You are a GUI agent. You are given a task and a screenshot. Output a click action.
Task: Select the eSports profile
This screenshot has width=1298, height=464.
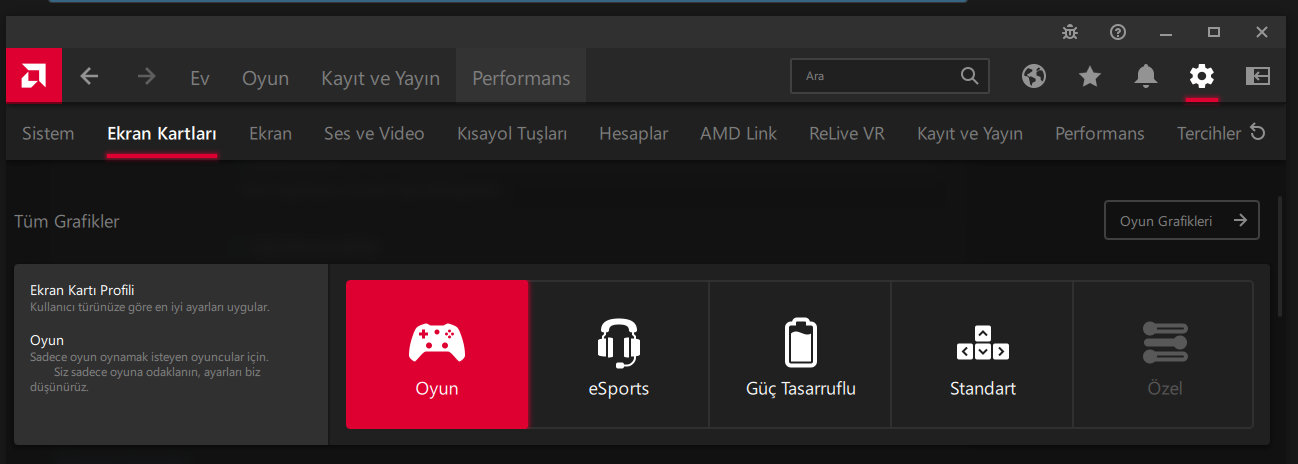pos(619,355)
